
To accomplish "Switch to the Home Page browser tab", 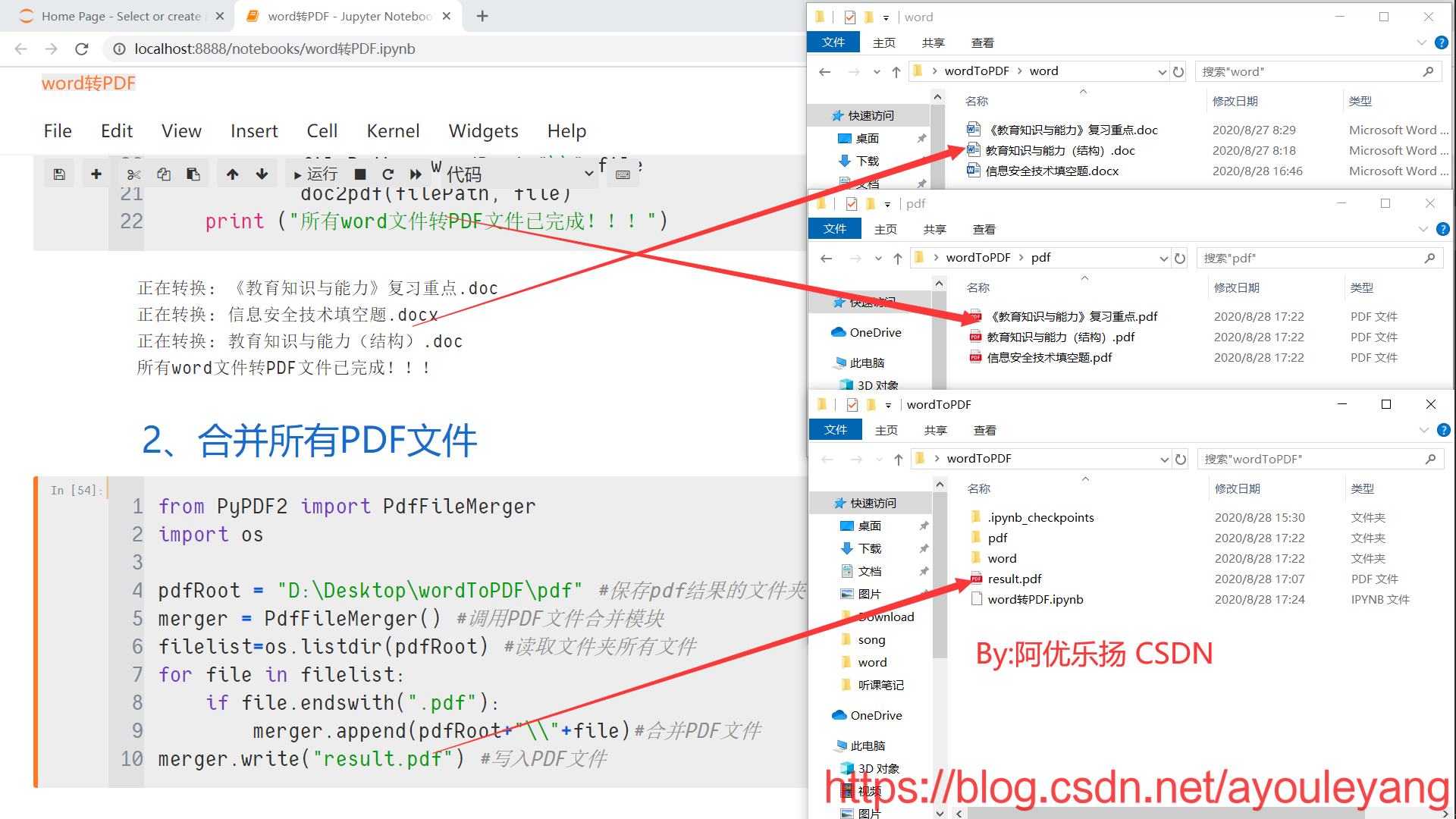I will (x=121, y=16).
